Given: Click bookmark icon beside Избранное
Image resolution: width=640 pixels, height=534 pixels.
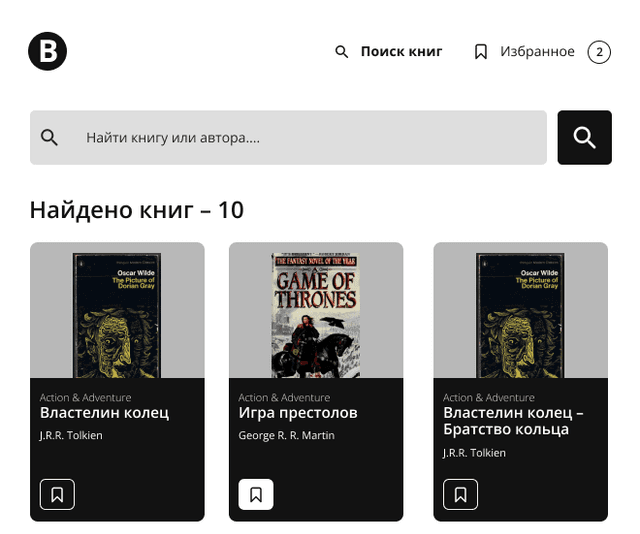Looking at the screenshot, I should point(481,52).
